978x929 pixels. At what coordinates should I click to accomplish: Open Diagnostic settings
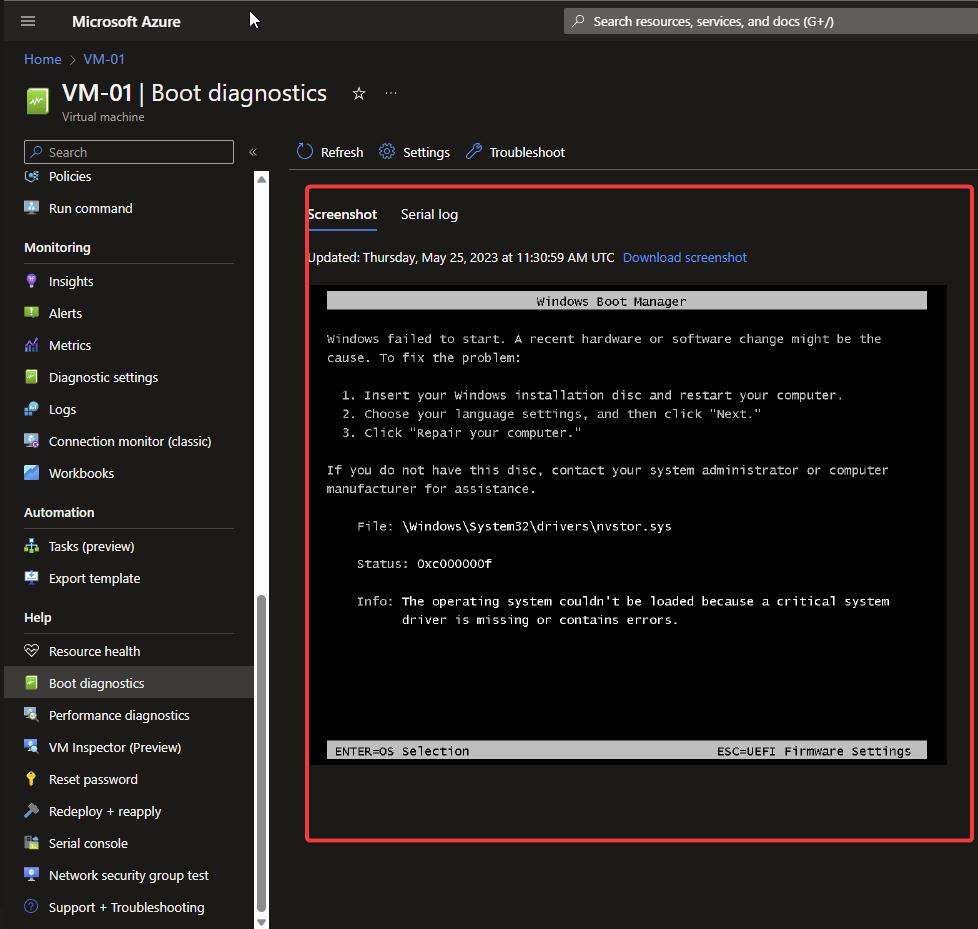click(x=103, y=377)
